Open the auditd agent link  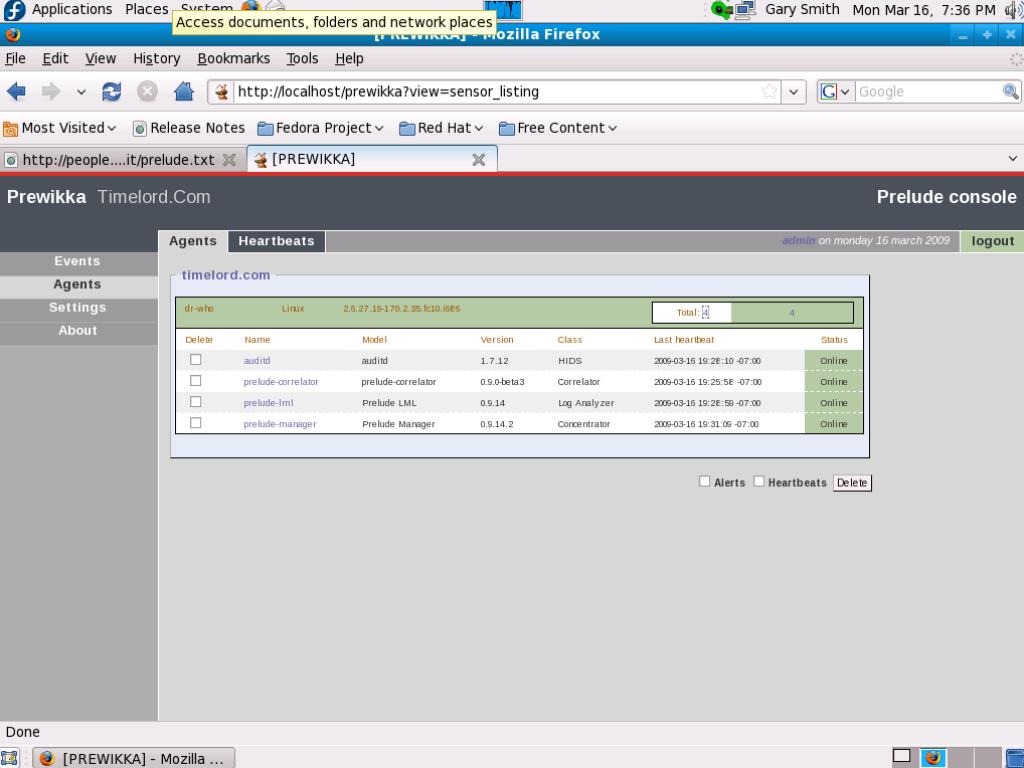pyautogui.click(x=257, y=360)
